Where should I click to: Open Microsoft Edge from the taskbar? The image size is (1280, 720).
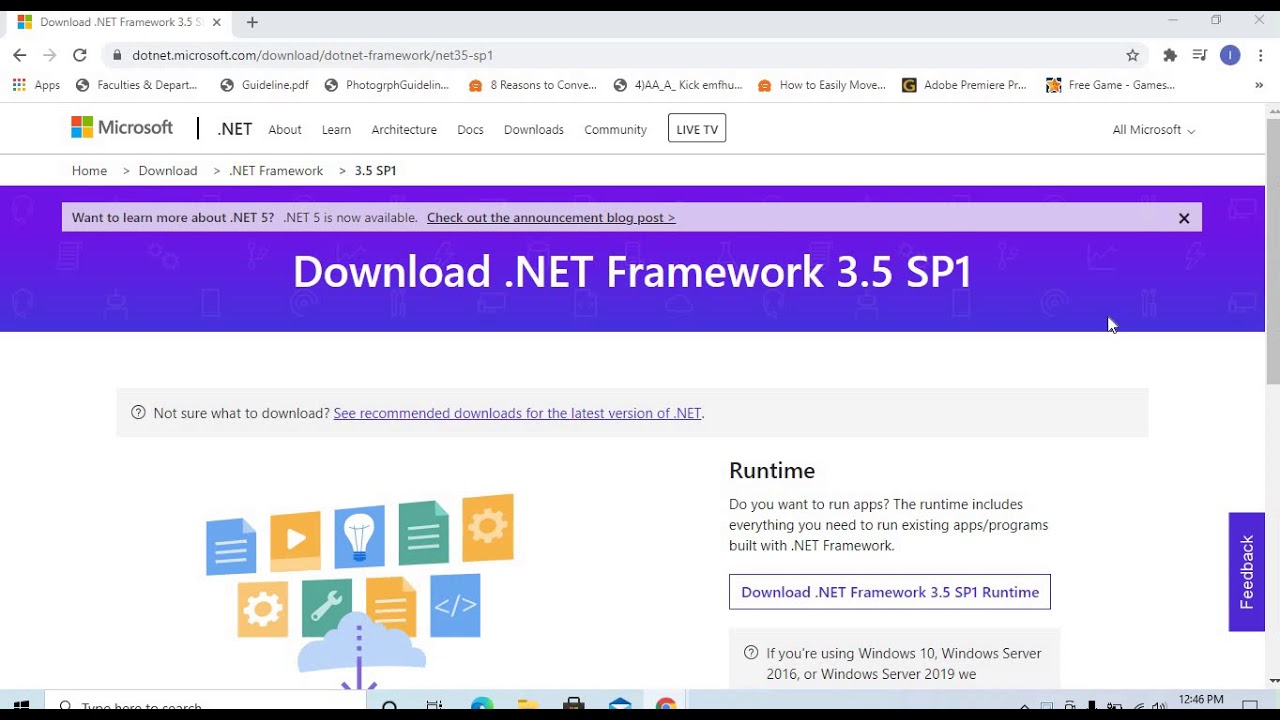482,705
